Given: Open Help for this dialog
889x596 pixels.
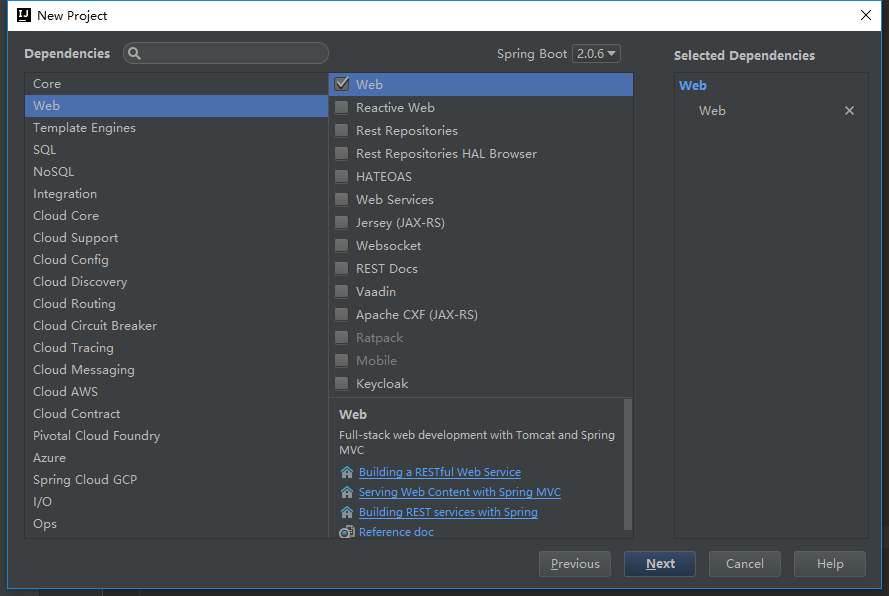Looking at the screenshot, I should [829, 564].
